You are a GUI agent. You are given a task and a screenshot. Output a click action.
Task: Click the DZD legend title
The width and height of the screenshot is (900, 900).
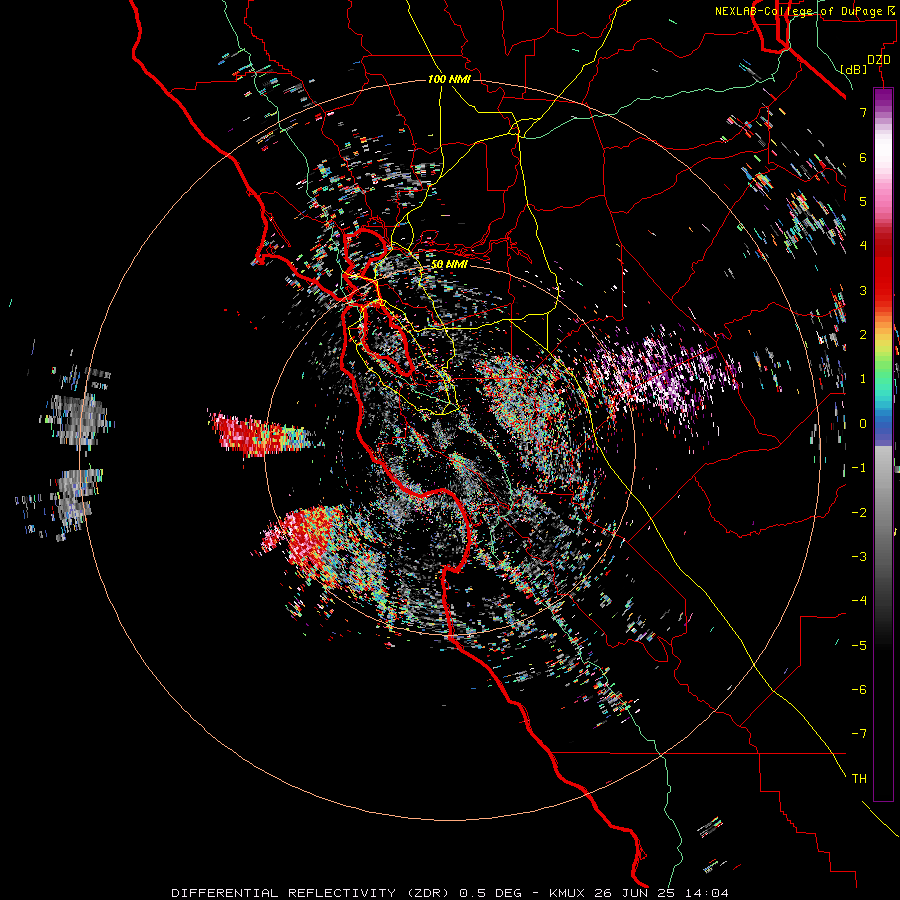coord(879,60)
